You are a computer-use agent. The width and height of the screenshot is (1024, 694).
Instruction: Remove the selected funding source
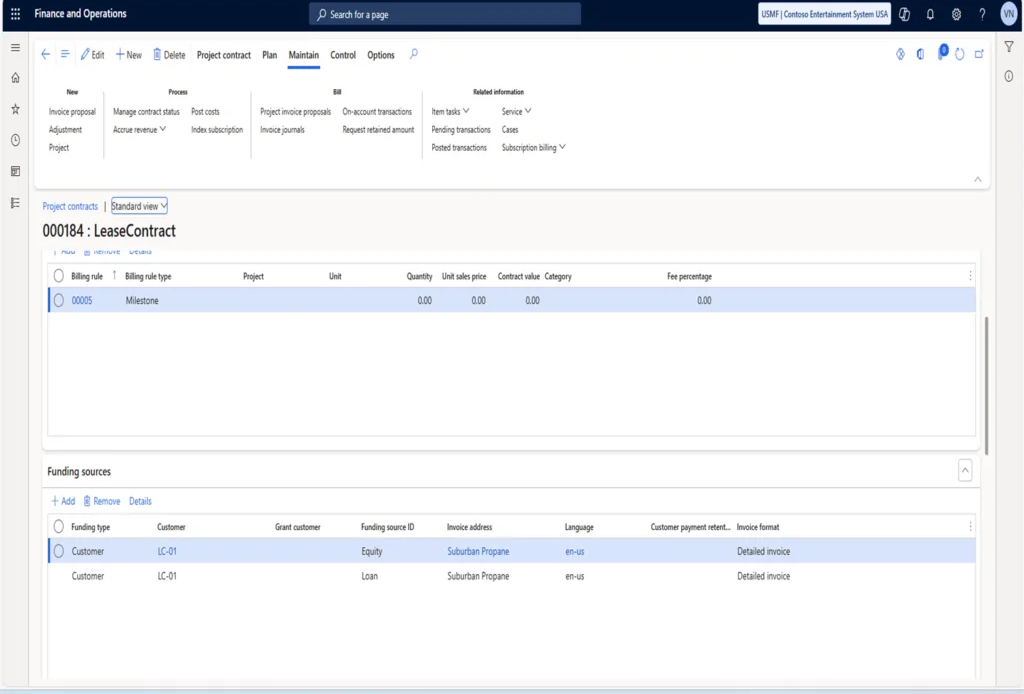tap(102, 501)
